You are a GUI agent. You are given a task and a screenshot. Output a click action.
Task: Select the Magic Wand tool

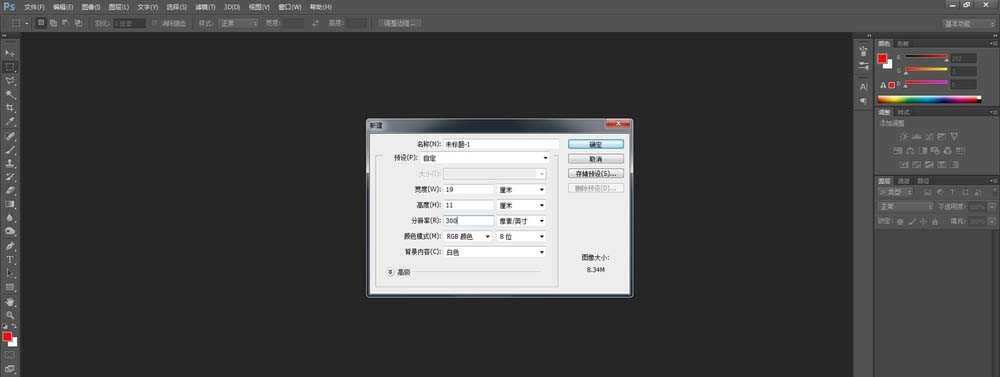10,94
